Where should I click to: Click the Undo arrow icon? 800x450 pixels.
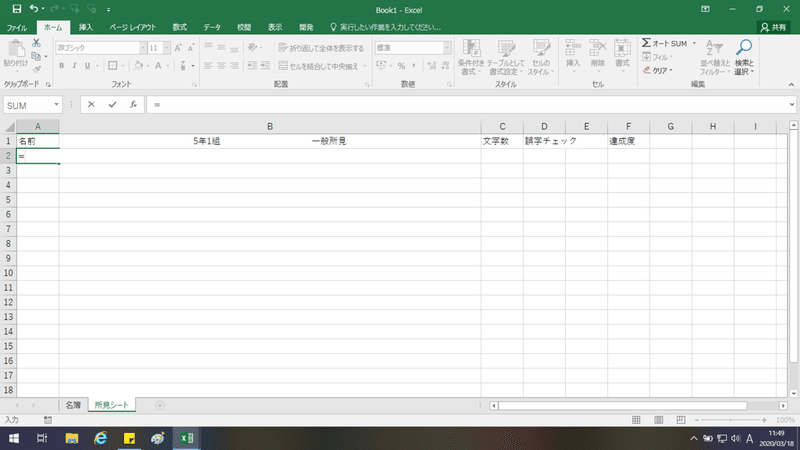point(34,9)
